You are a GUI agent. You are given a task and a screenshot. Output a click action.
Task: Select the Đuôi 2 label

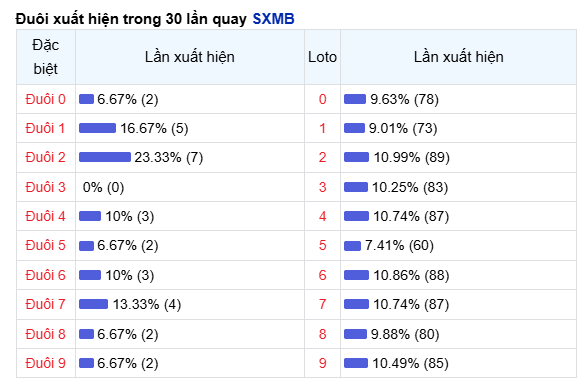45,157
